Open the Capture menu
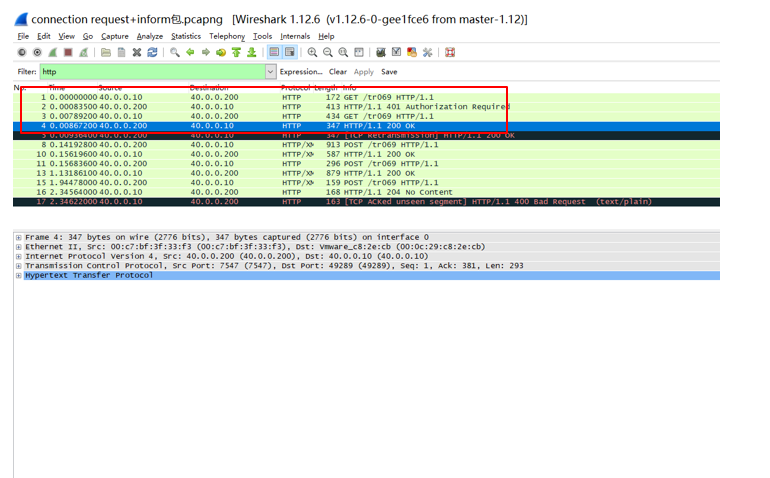Image resolution: width=770 pixels, height=478 pixels. pos(114,36)
